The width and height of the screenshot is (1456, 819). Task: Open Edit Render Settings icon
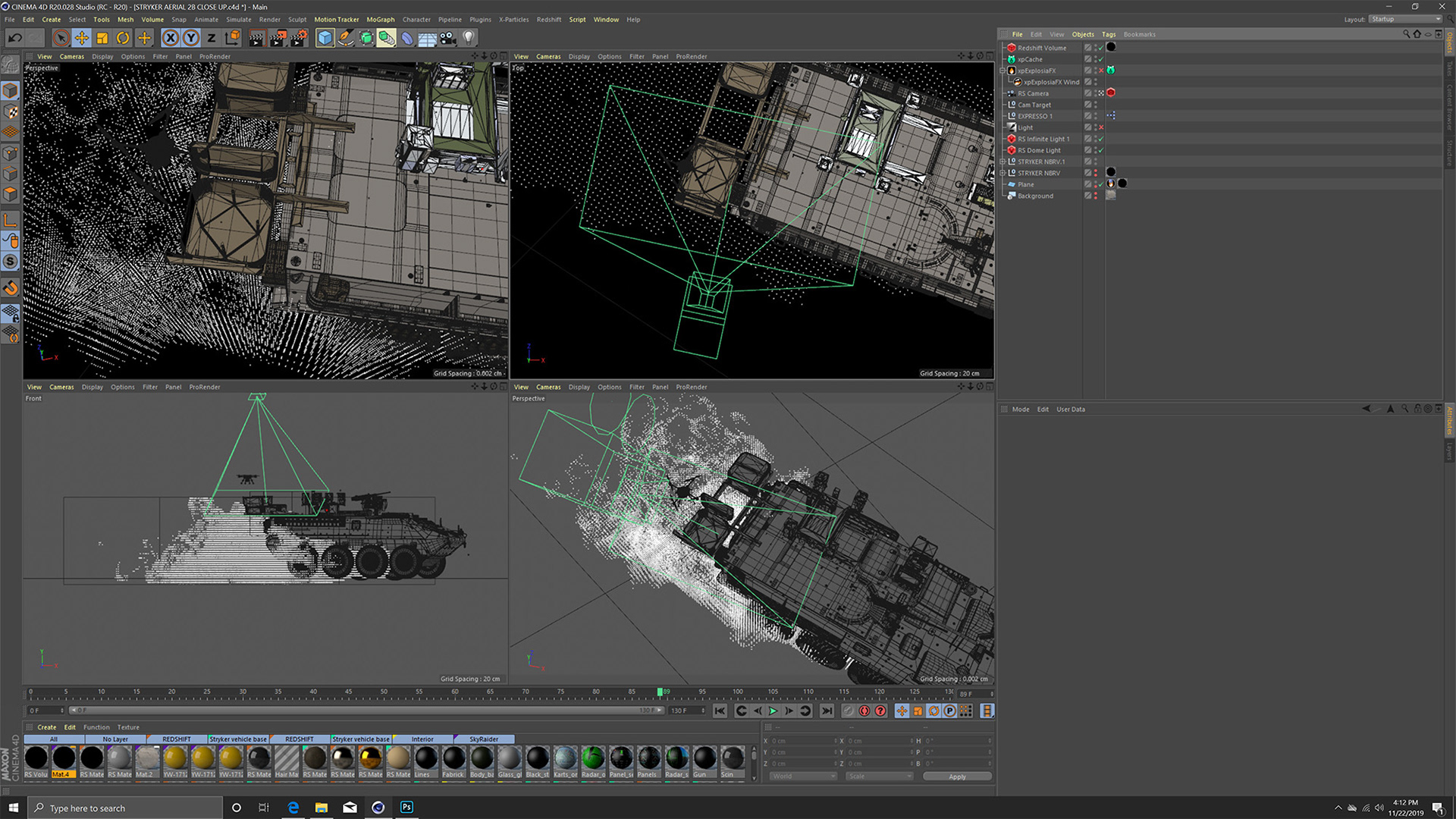point(299,37)
